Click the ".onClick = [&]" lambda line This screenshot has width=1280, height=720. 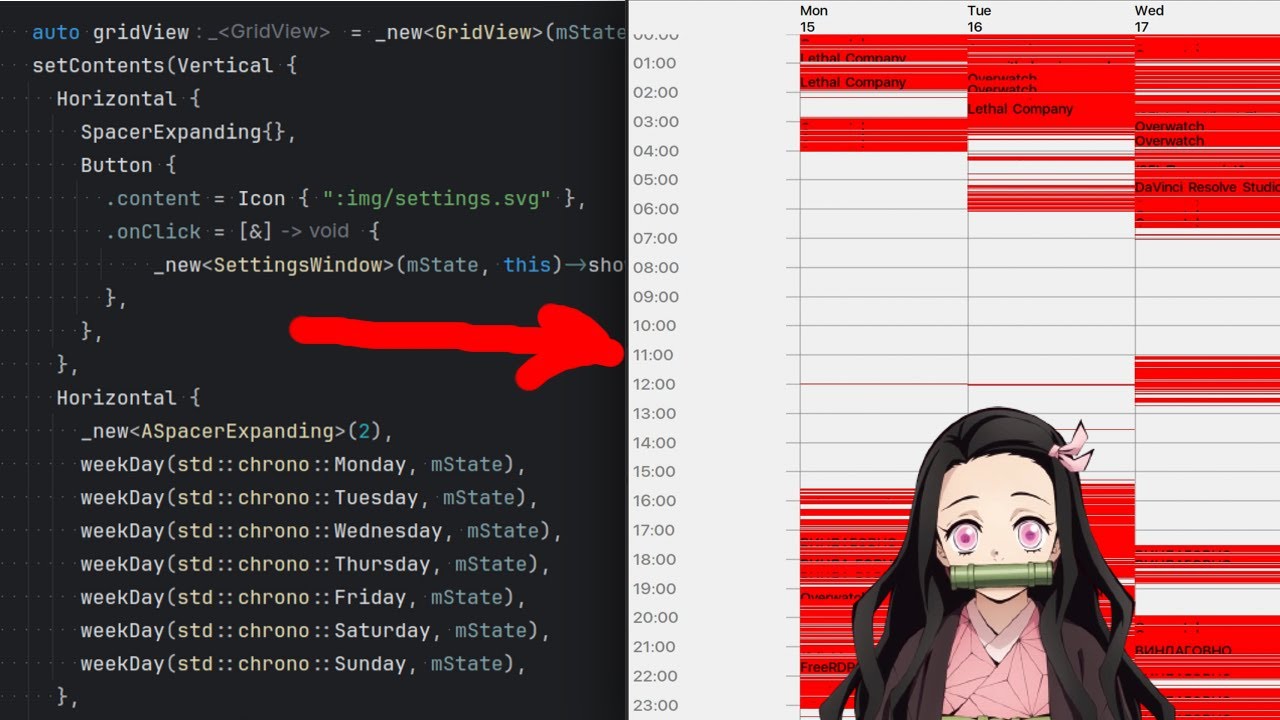tap(243, 231)
